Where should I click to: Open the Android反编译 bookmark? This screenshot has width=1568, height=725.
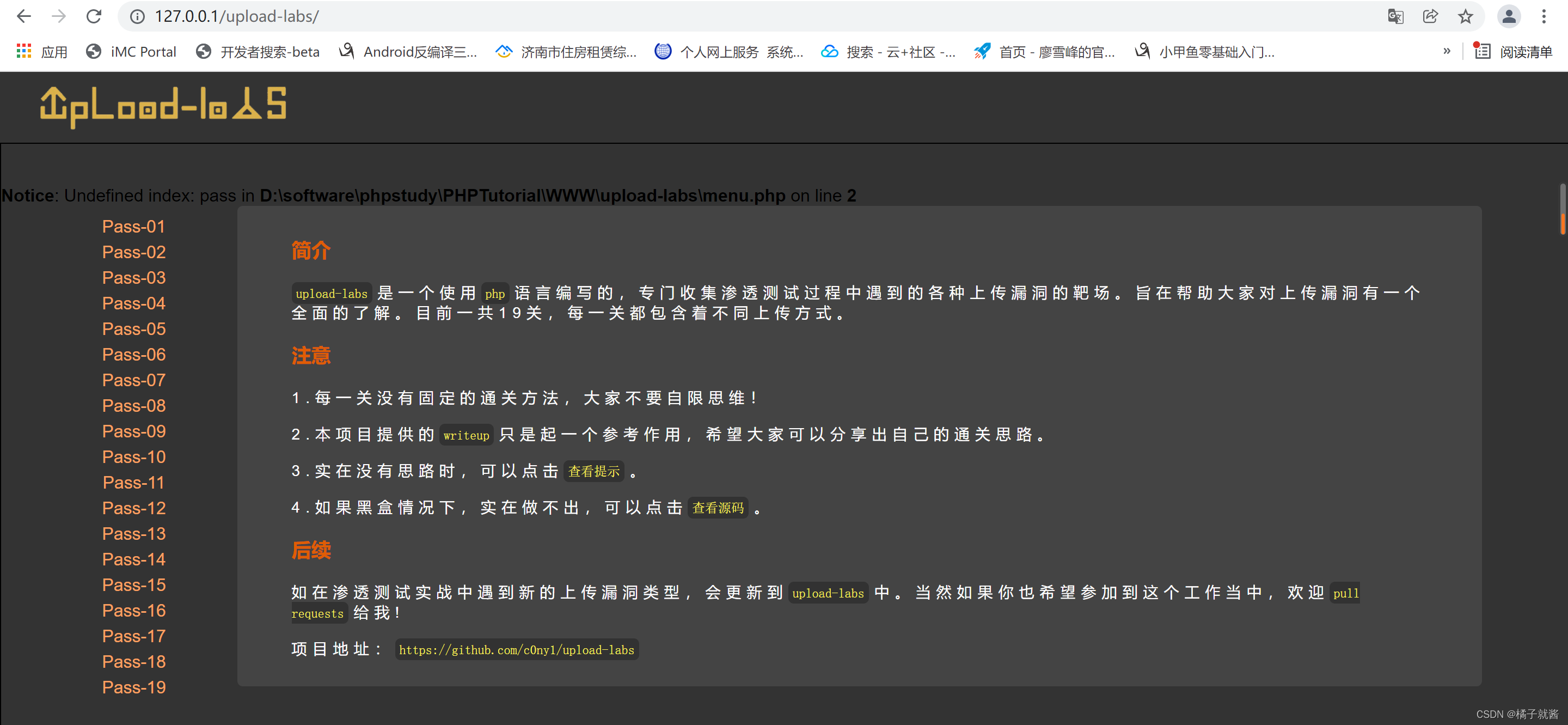coord(408,52)
